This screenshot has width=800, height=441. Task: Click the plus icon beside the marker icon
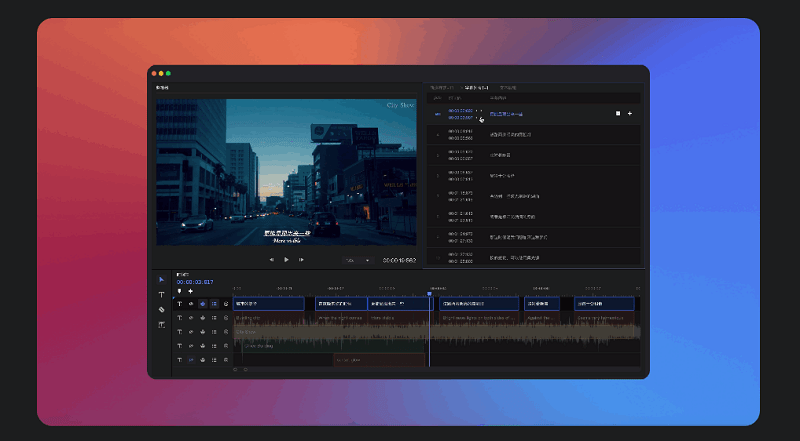pyautogui.click(x=190, y=291)
